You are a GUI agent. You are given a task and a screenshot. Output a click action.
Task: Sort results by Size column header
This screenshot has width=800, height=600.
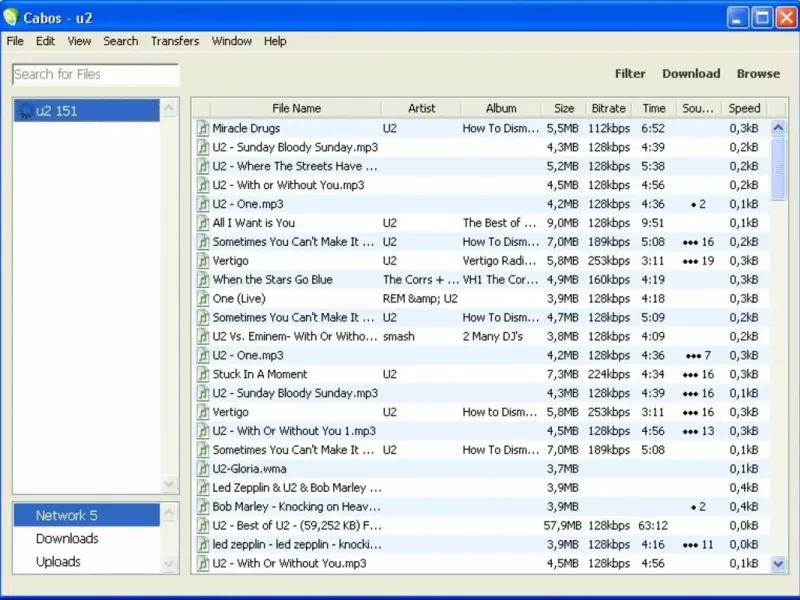coord(564,108)
